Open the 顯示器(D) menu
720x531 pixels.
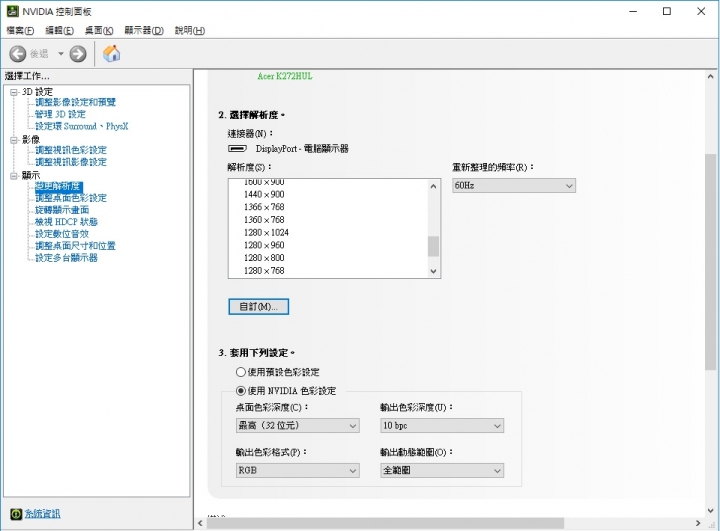(x=144, y=31)
